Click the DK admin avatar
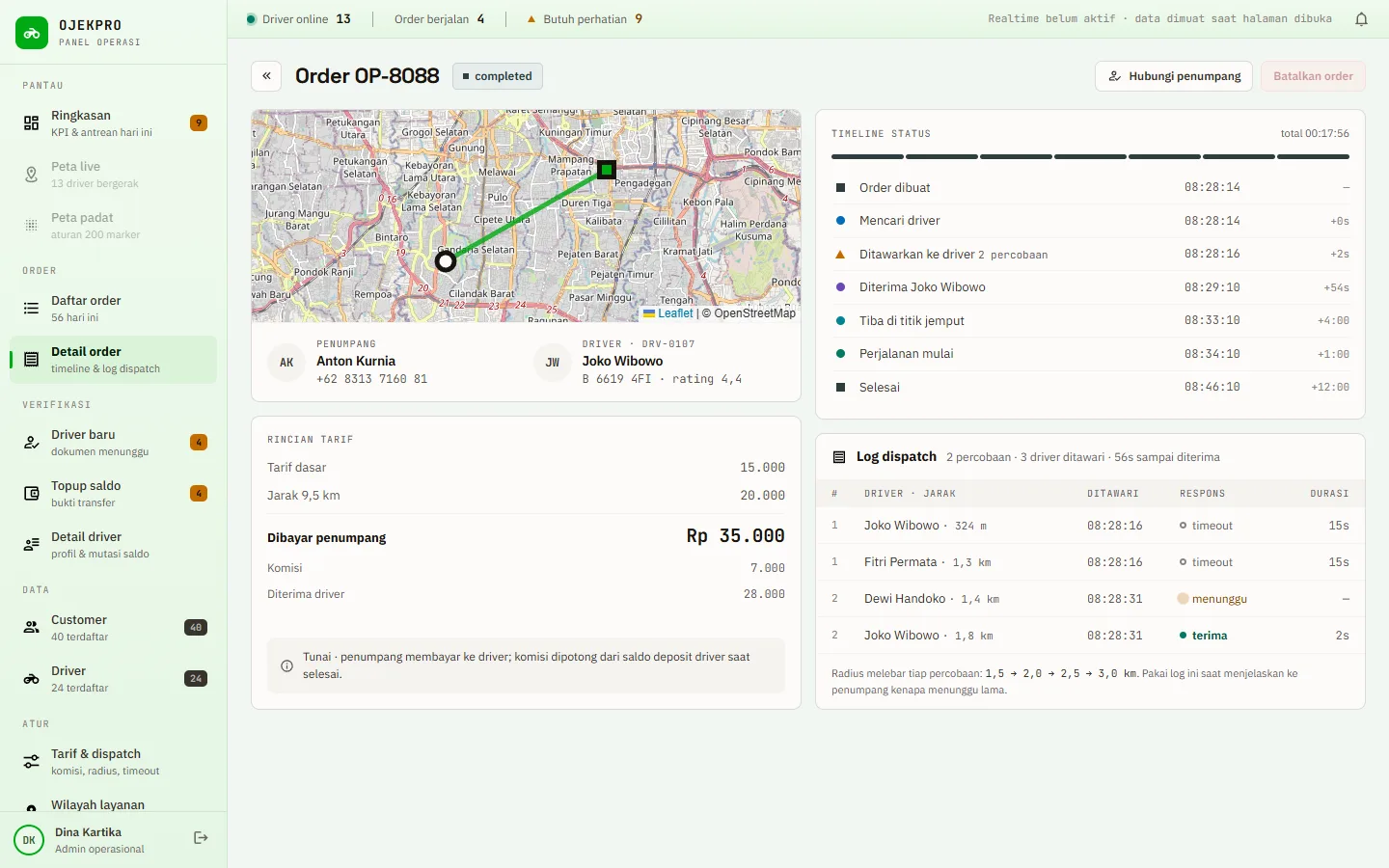The height and width of the screenshot is (868, 1389). (29, 840)
